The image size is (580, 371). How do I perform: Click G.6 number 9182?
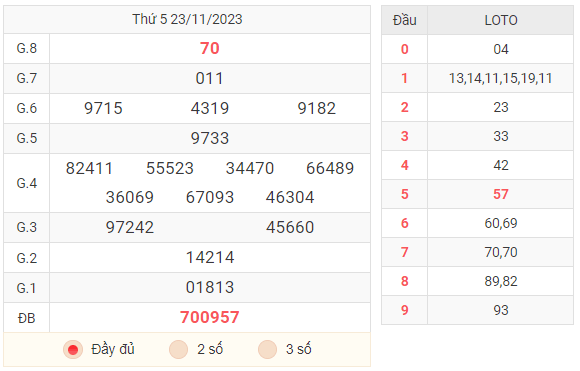317,108
